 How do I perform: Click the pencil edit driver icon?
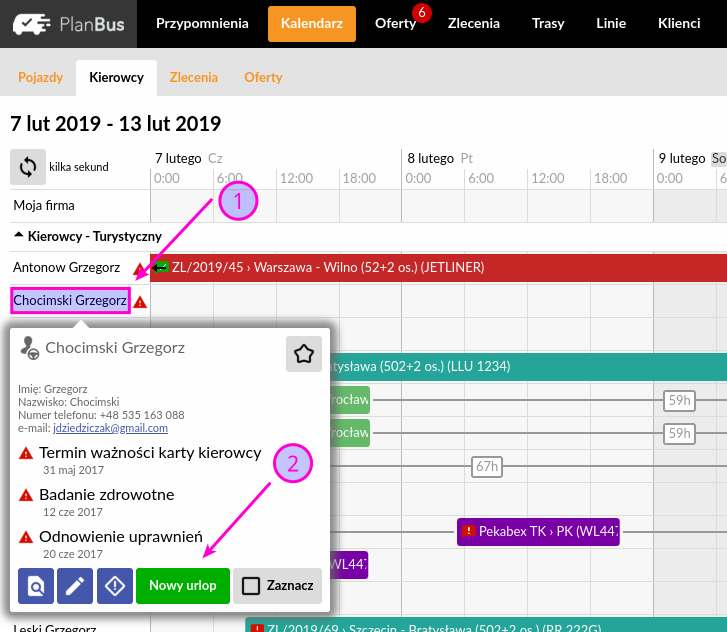pyautogui.click(x=75, y=586)
